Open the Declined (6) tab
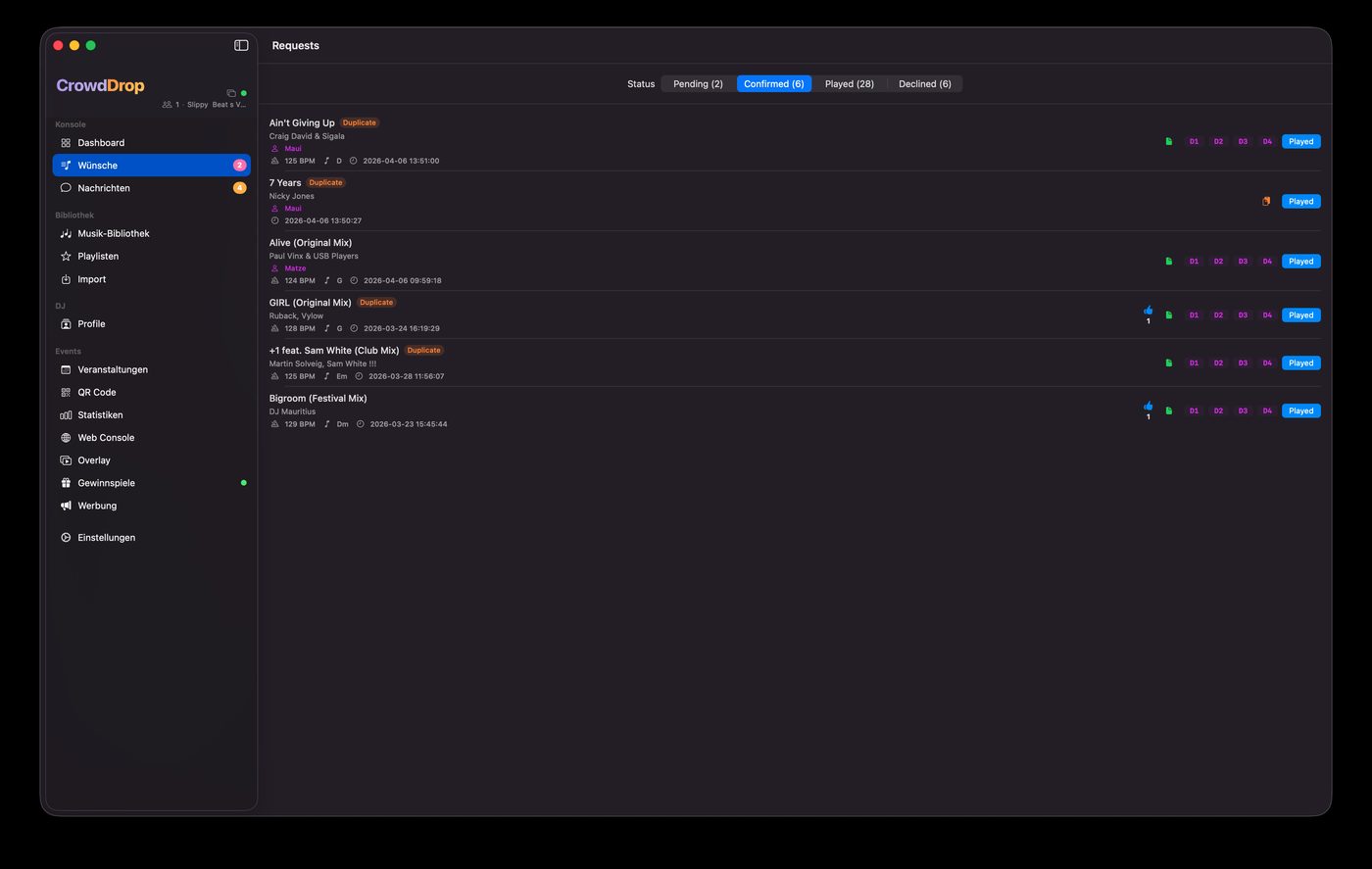Viewport: 1372px width, 869px height. (924, 84)
